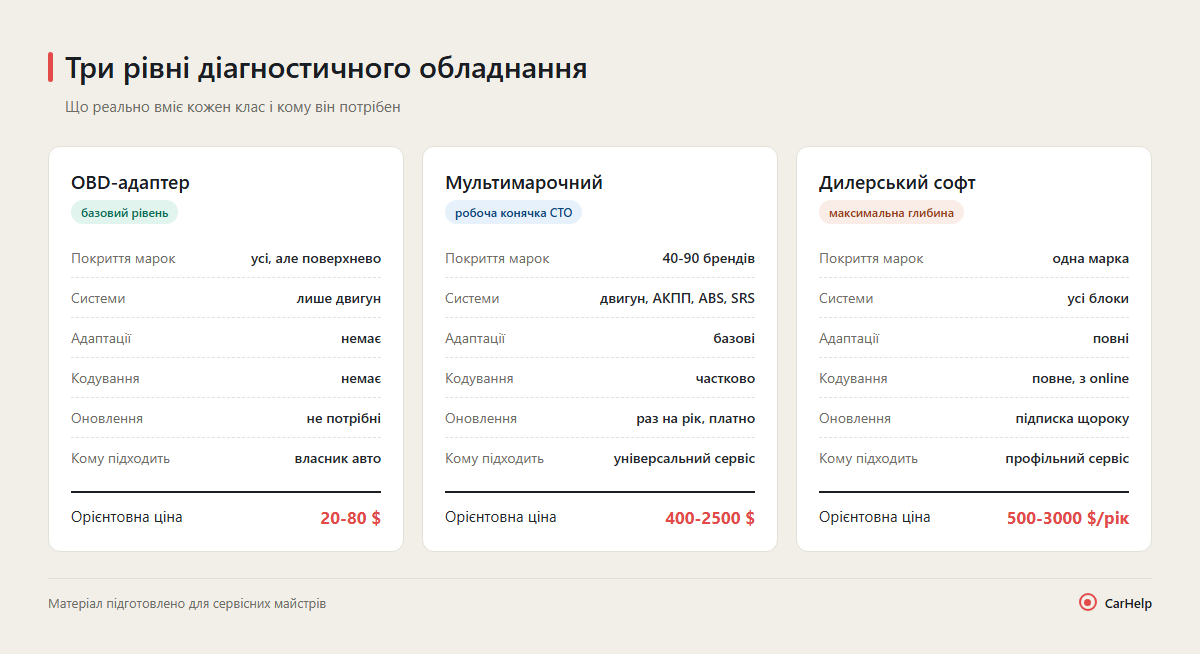Click Кодування немає value in OBD-адаптер card

pyautogui.click(x=361, y=378)
